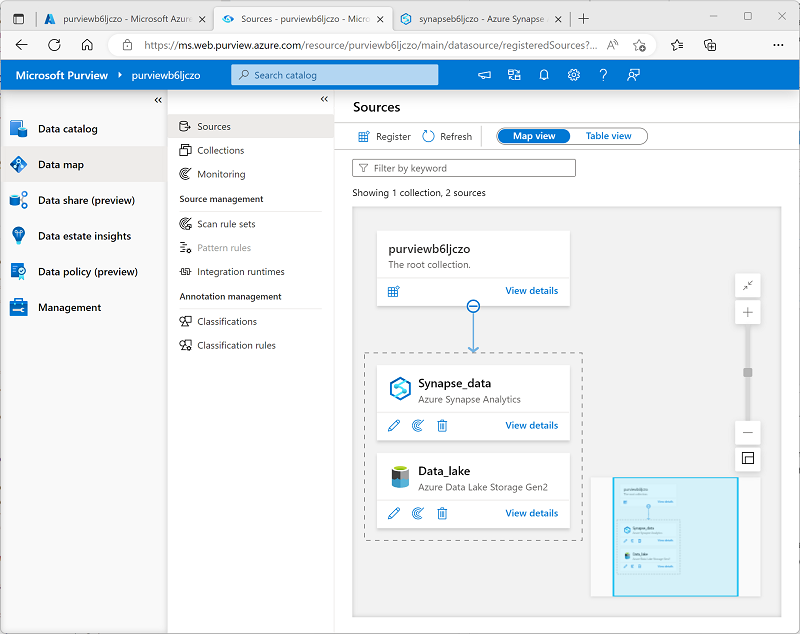Delete the Synapse_data source
The image size is (800, 634).
click(x=442, y=425)
